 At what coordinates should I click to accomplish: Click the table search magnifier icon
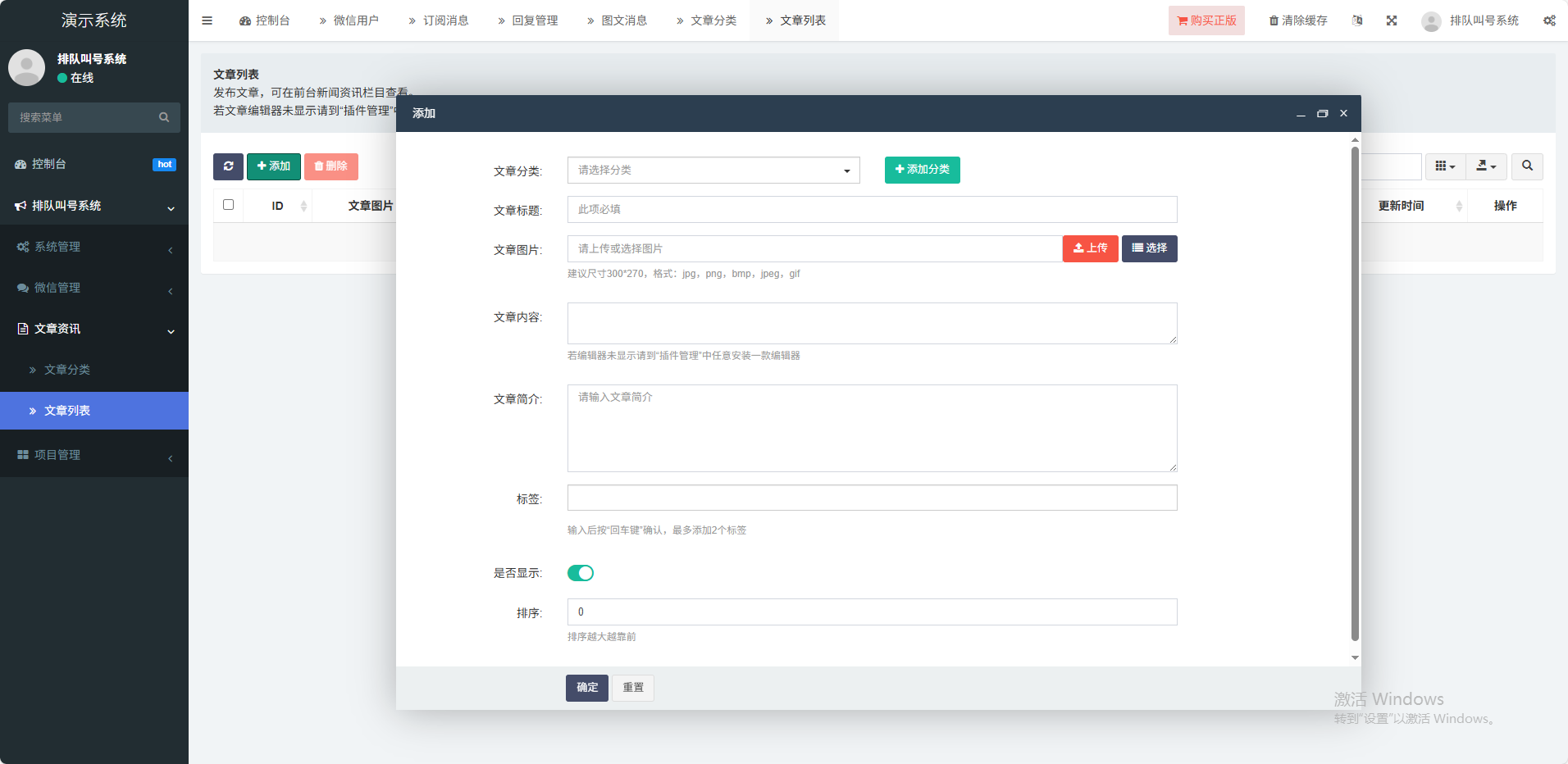pos(1527,166)
